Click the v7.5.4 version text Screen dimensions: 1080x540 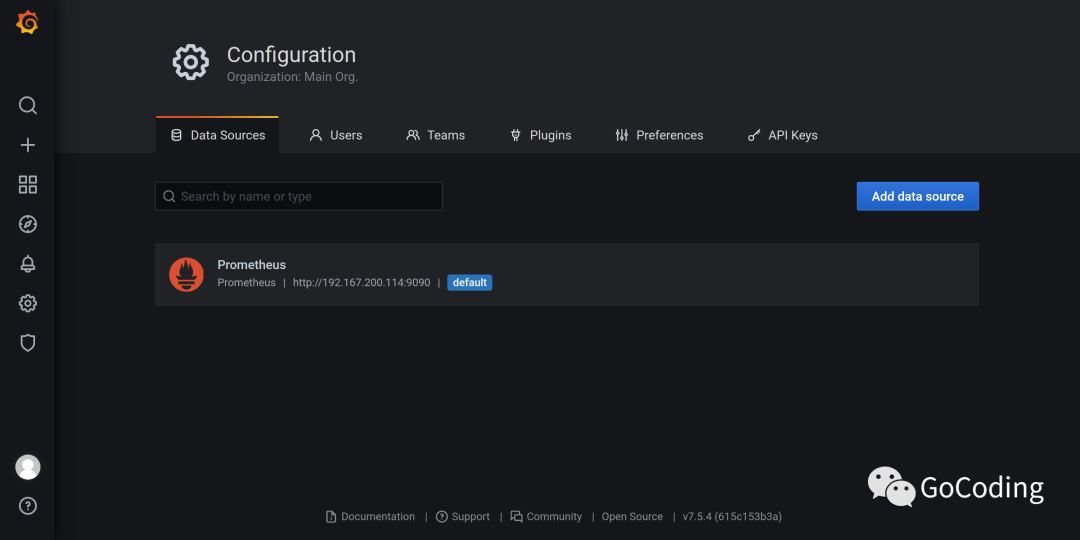tap(732, 517)
